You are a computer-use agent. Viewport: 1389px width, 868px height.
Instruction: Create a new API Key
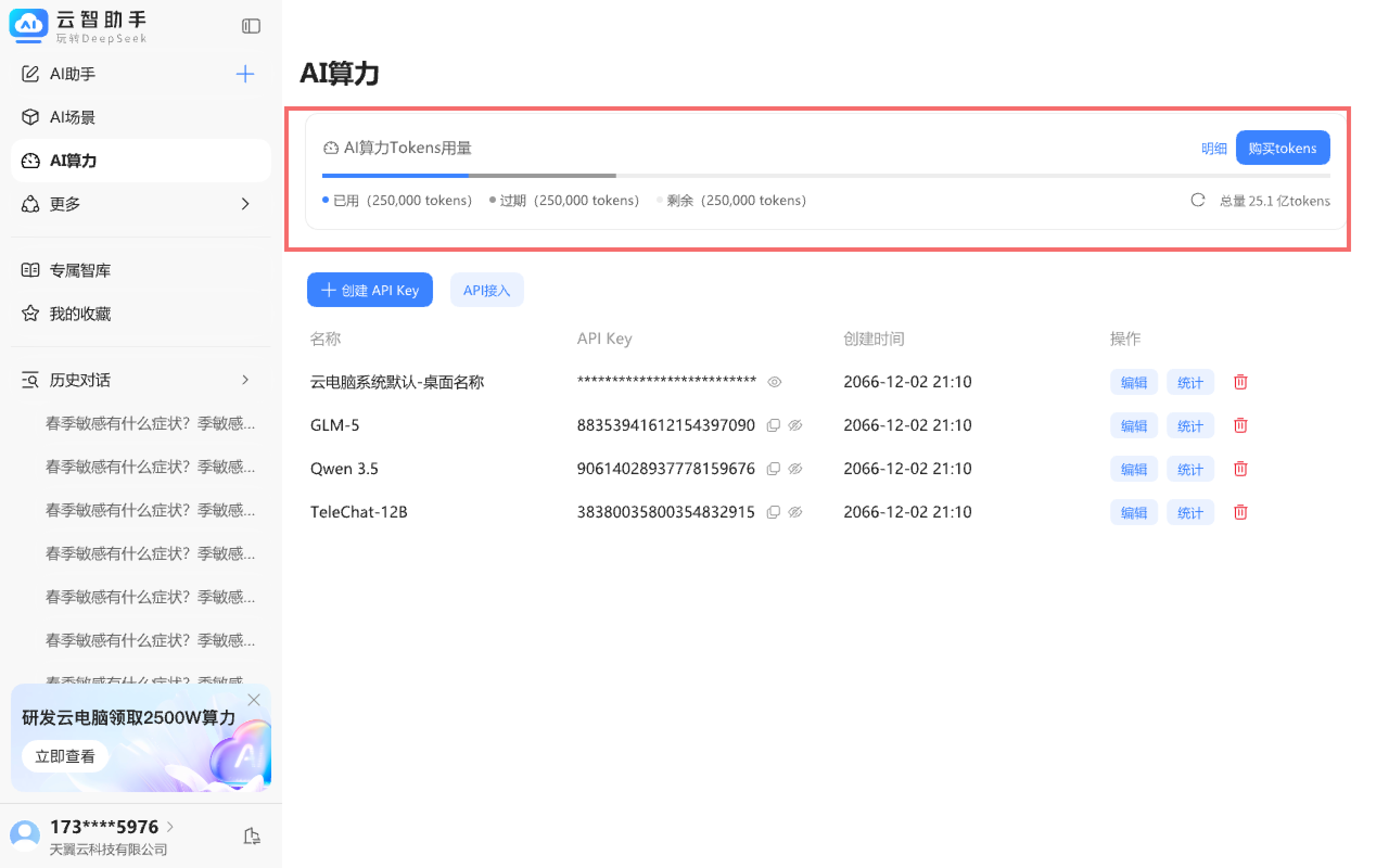coord(369,290)
